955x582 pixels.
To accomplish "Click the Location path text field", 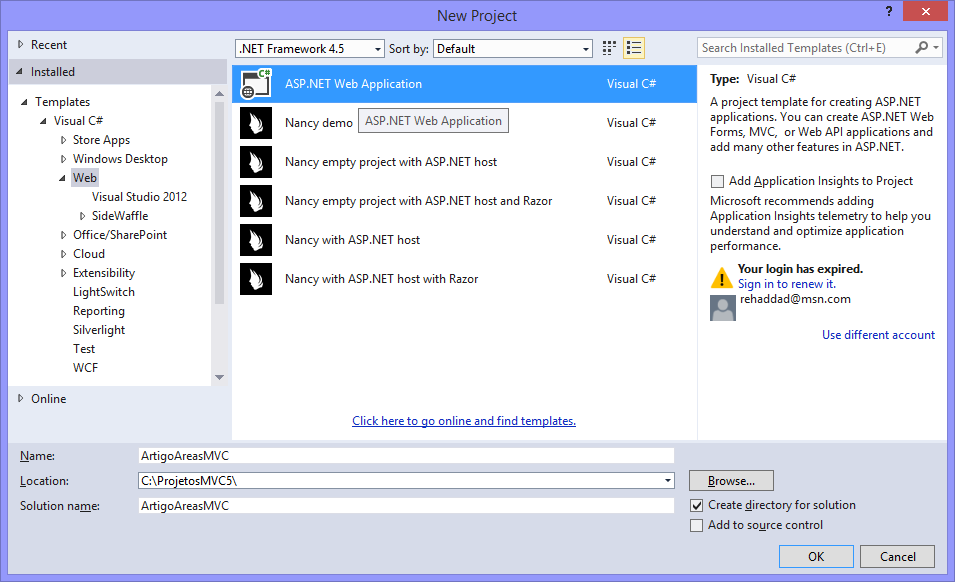I will coord(400,480).
